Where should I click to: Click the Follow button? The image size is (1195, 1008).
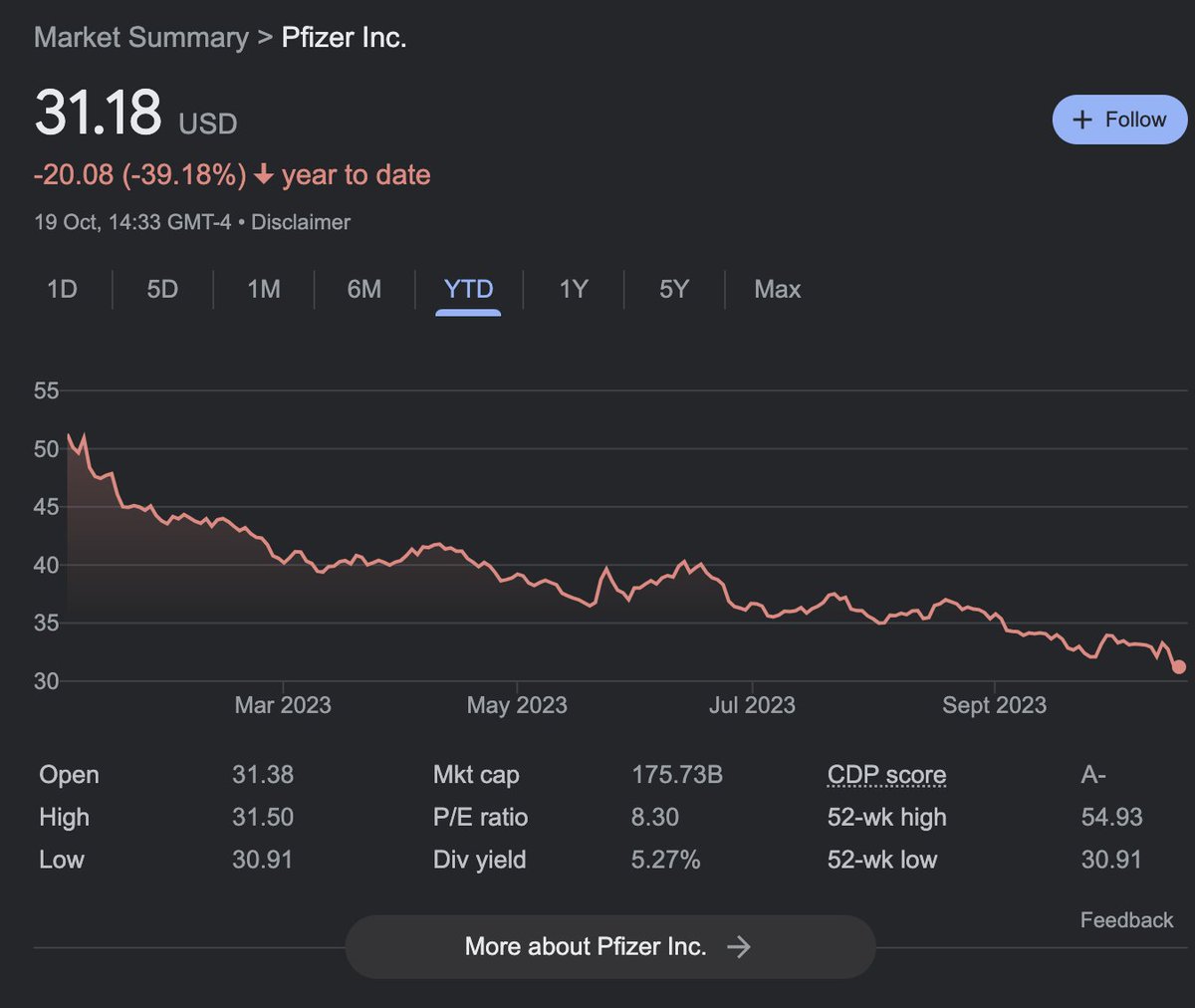coord(1119,120)
